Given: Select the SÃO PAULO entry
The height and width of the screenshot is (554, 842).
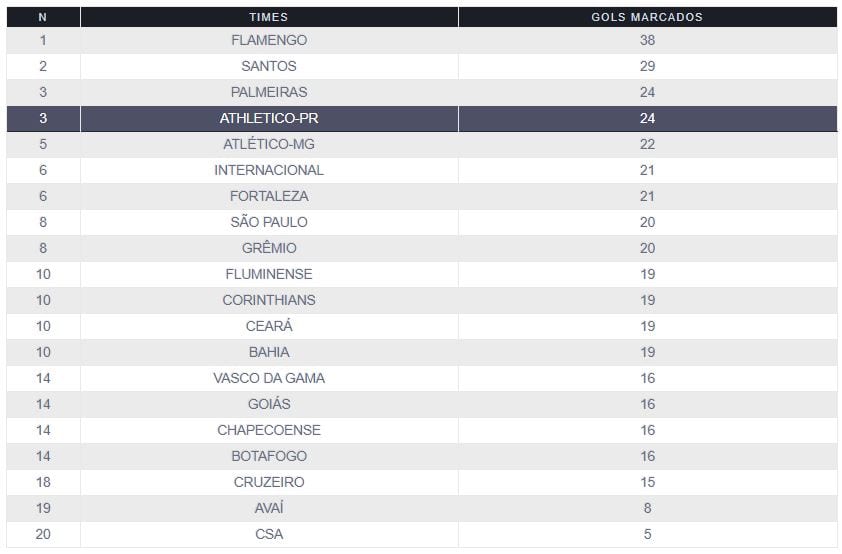Looking at the screenshot, I should 268,223.
